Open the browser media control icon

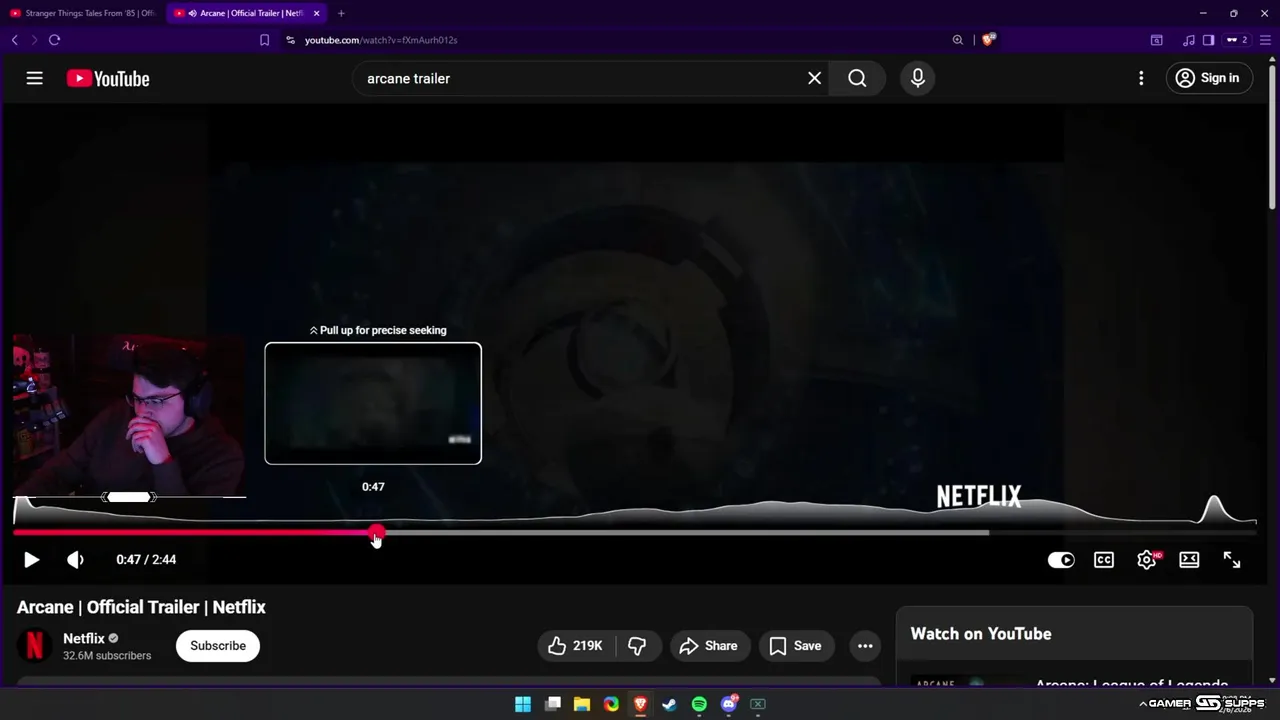(1188, 40)
